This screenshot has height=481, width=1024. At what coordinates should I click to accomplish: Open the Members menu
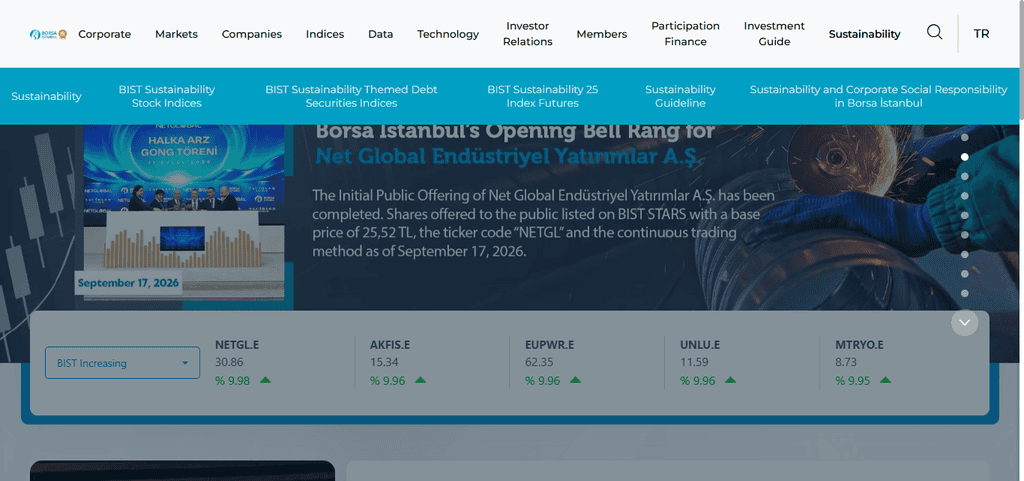(x=601, y=34)
